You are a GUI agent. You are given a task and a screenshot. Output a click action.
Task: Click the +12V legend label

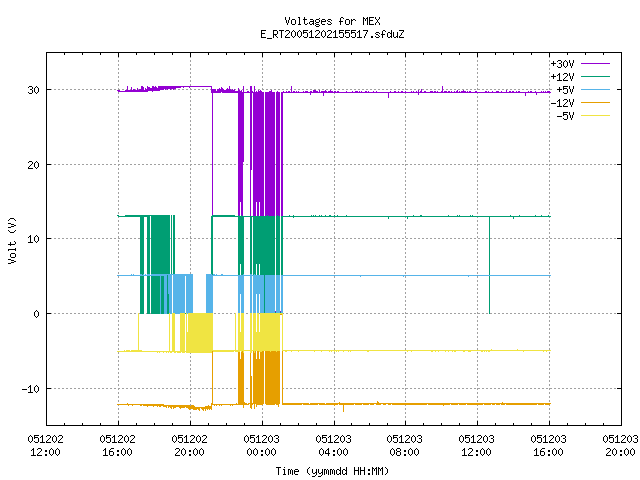[562, 77]
